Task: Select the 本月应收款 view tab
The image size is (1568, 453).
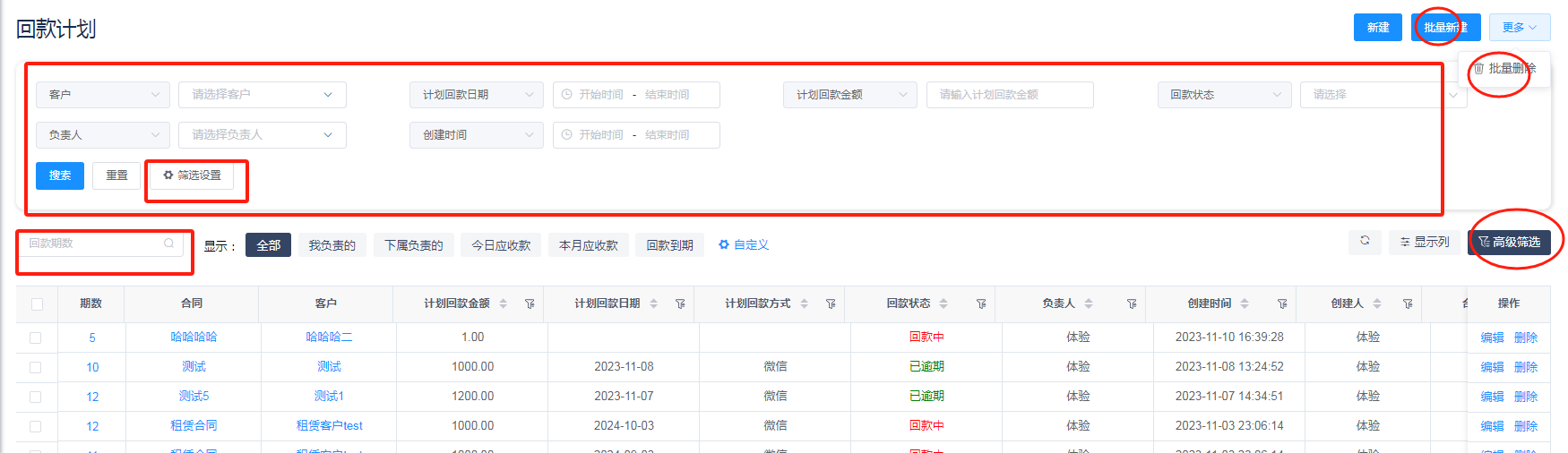Action: (x=588, y=245)
